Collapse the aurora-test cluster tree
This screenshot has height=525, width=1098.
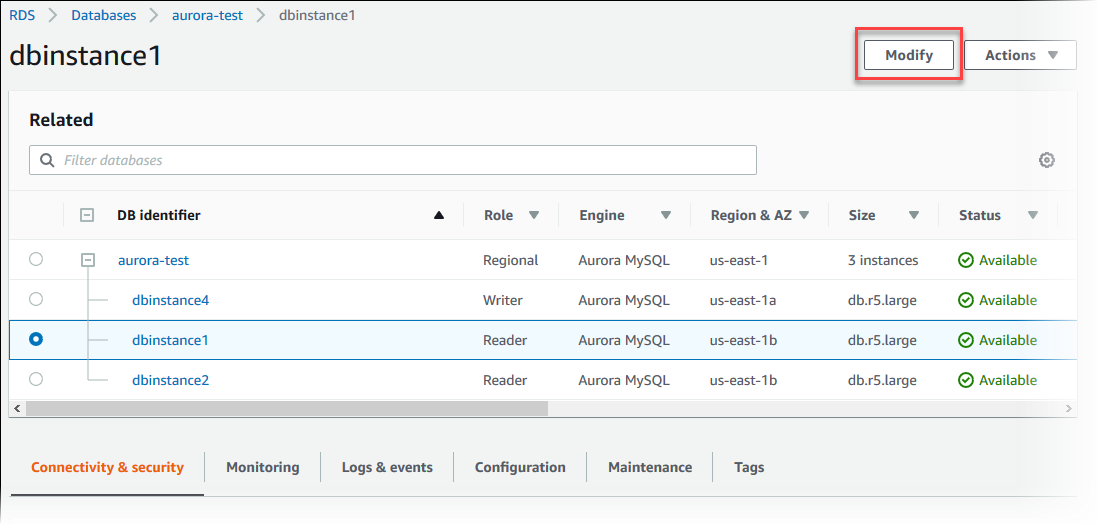coord(87,260)
